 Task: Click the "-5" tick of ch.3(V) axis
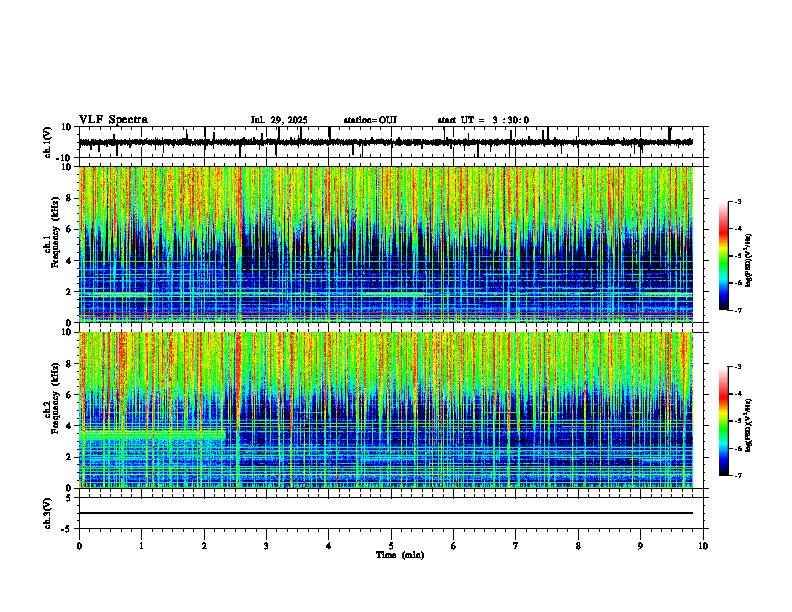click(68, 529)
